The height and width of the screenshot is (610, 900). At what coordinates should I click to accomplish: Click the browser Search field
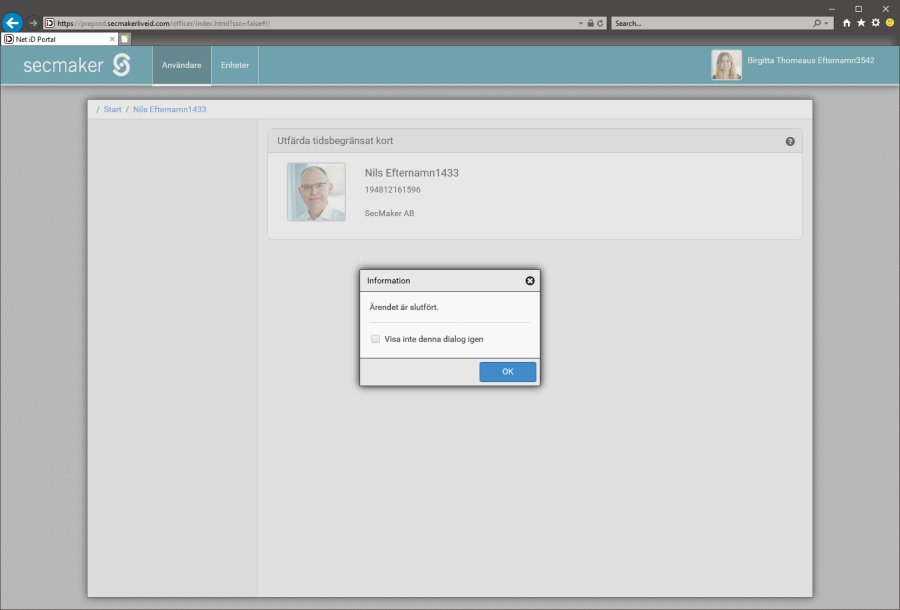[712, 24]
